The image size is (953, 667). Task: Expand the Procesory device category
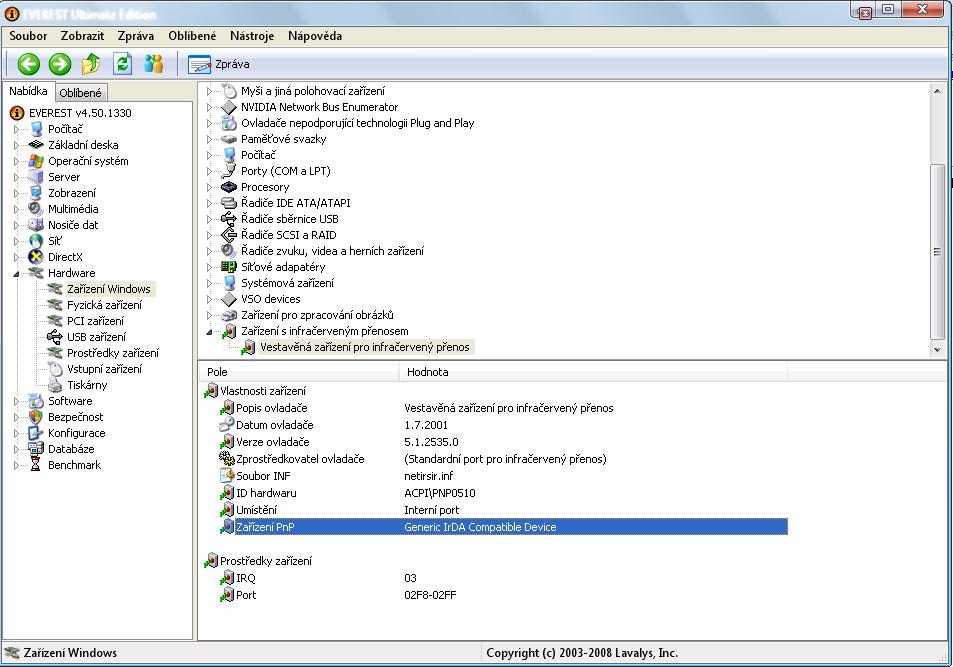[x=210, y=187]
